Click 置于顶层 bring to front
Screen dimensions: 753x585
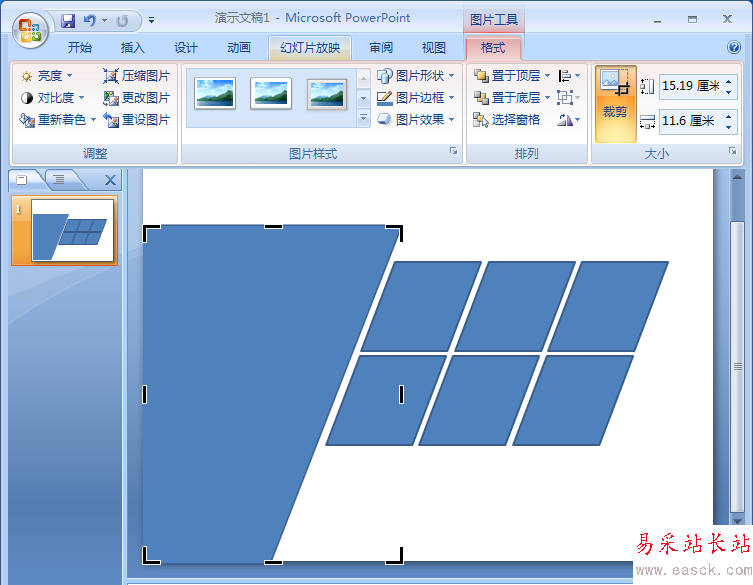coord(507,76)
